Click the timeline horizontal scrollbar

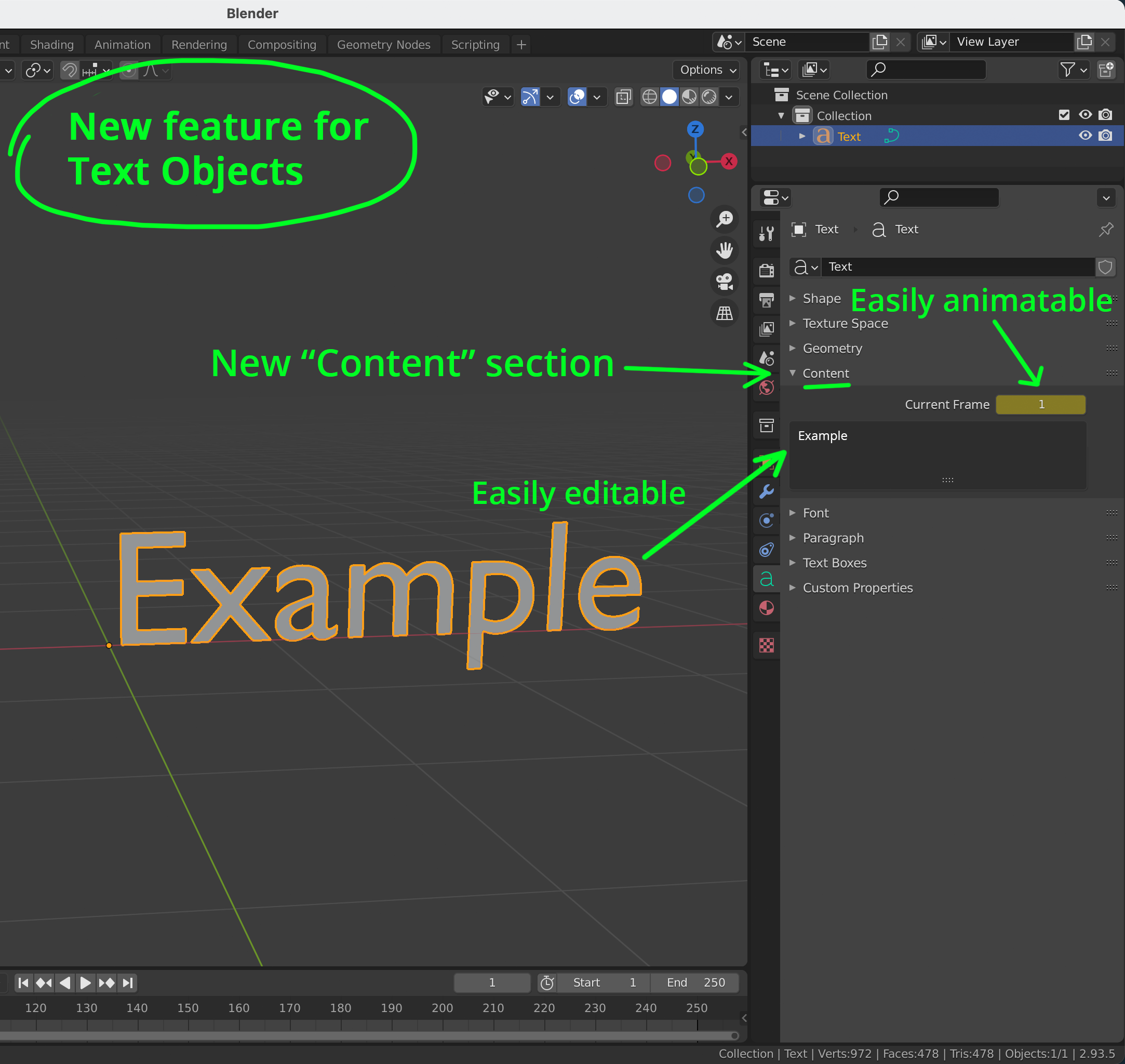click(369, 1035)
